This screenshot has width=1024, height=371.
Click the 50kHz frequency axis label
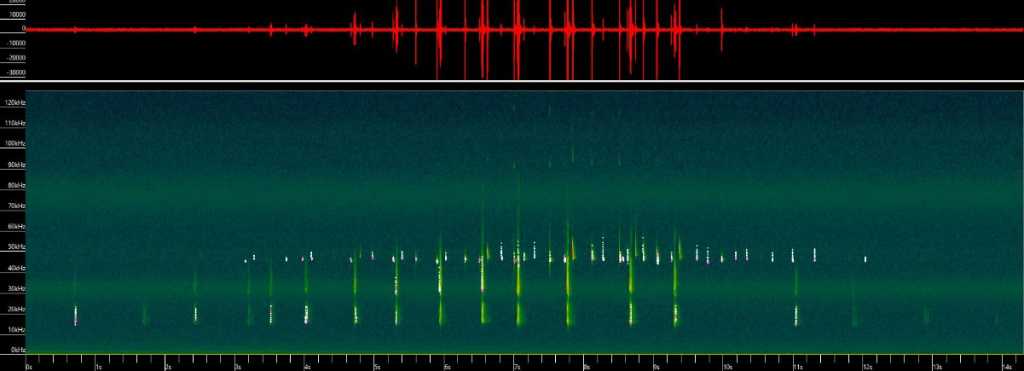tap(16, 247)
